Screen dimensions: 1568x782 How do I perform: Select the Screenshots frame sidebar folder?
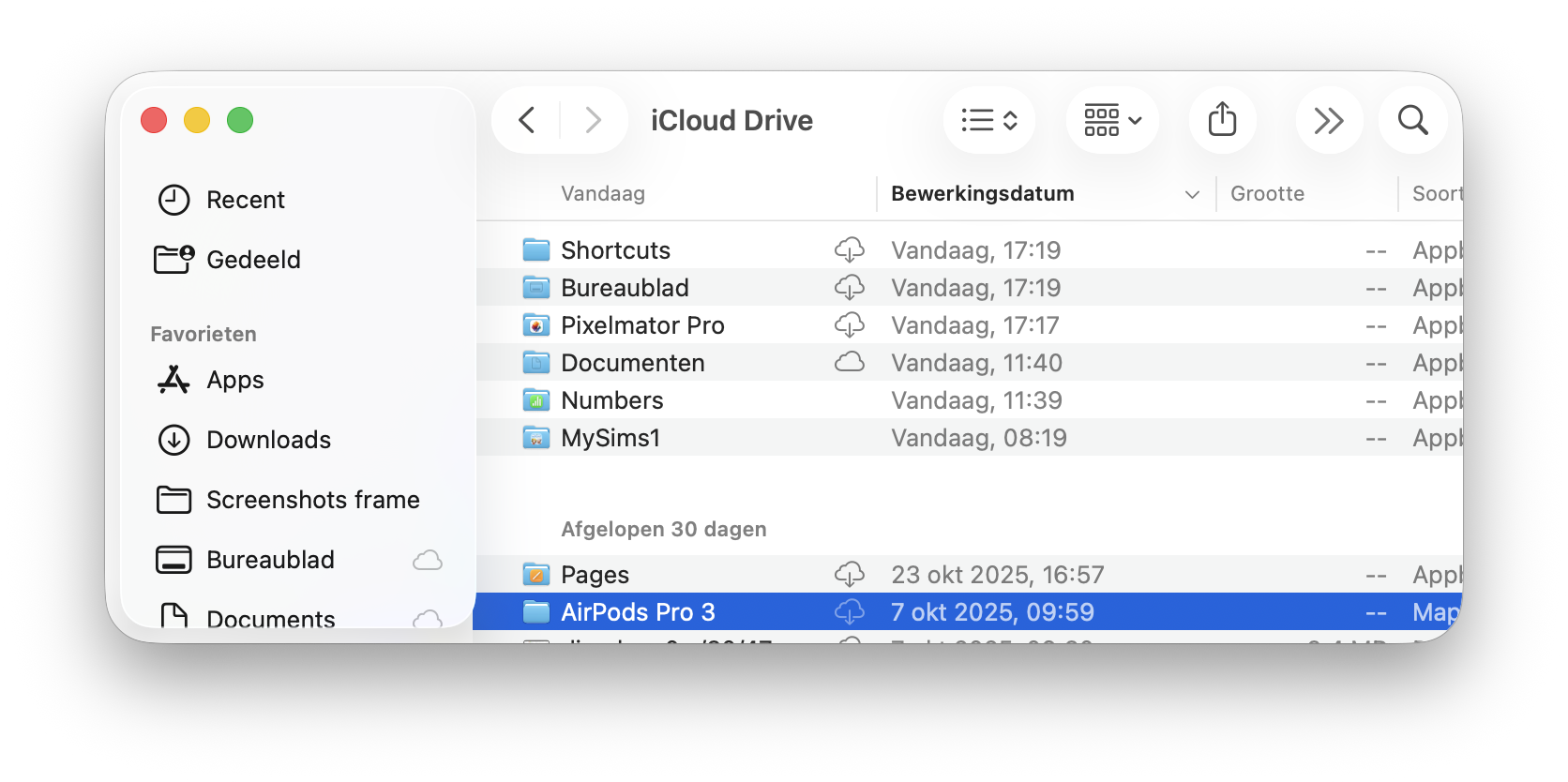click(x=312, y=500)
